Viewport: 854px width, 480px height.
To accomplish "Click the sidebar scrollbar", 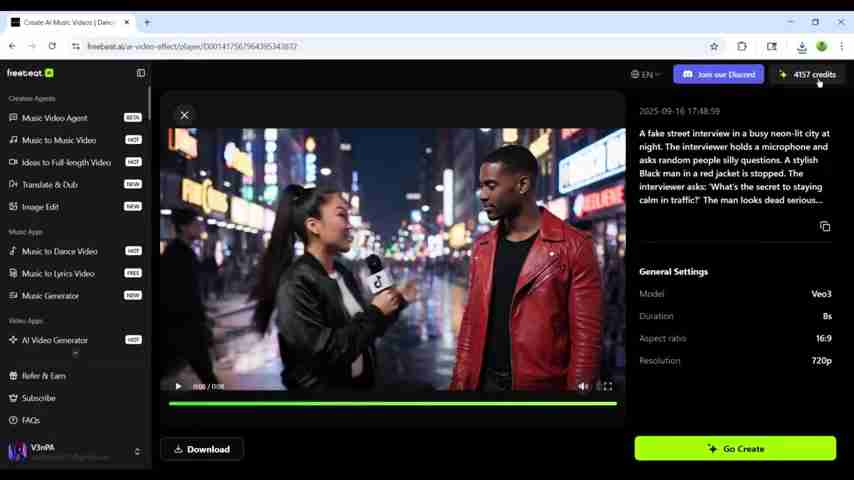I will 149,101.
